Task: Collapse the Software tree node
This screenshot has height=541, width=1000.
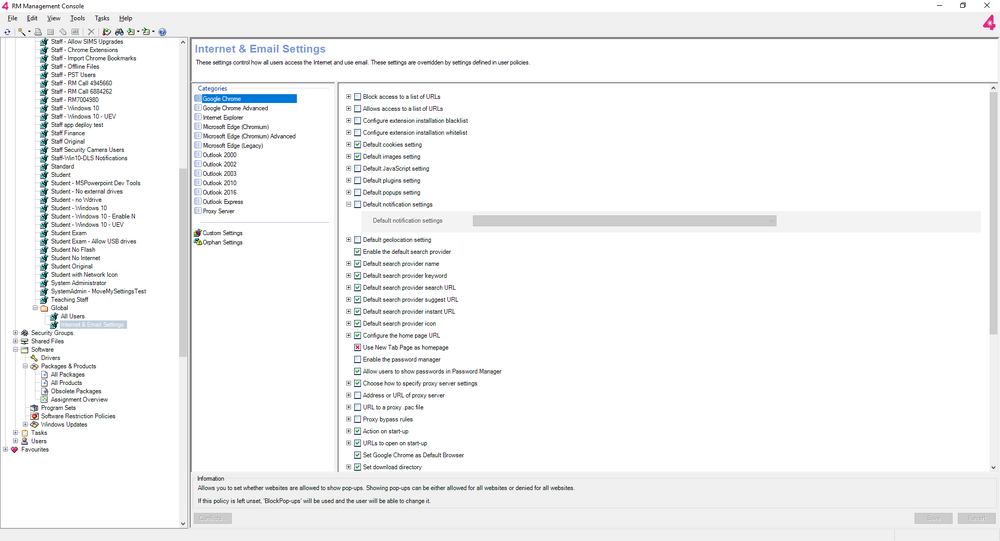Action: 15,350
